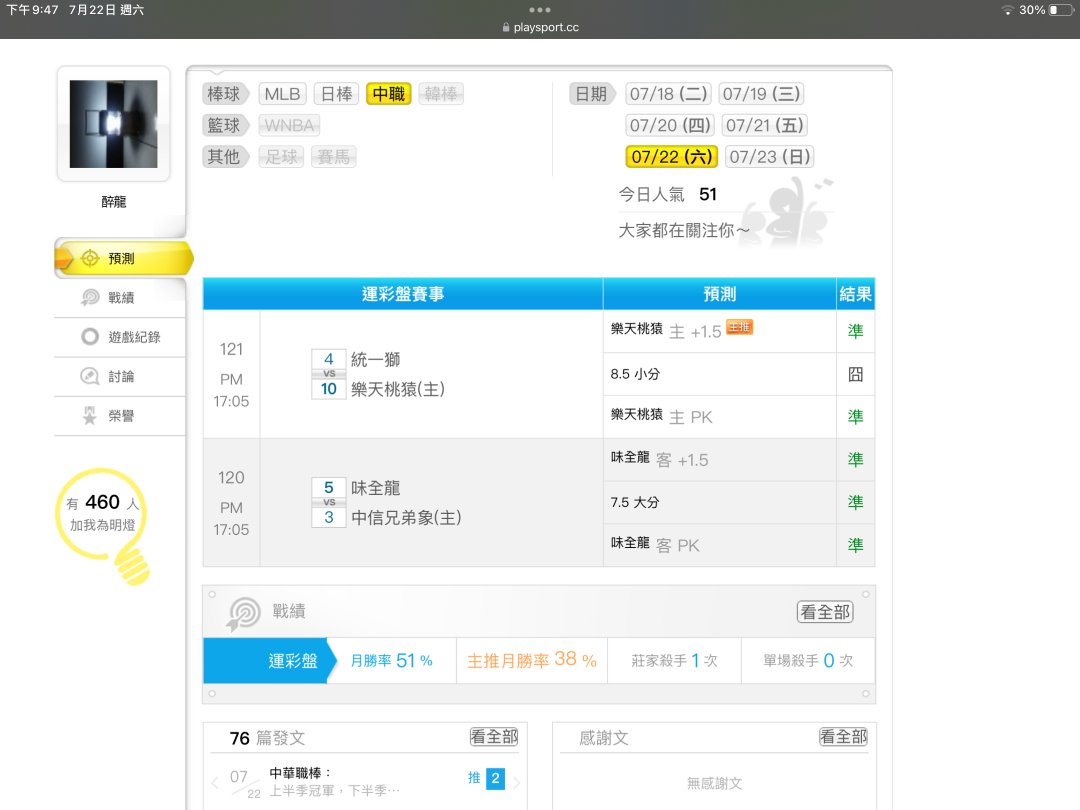
Task: Open 榮譽 in the sidebar menu
Action: point(120,415)
